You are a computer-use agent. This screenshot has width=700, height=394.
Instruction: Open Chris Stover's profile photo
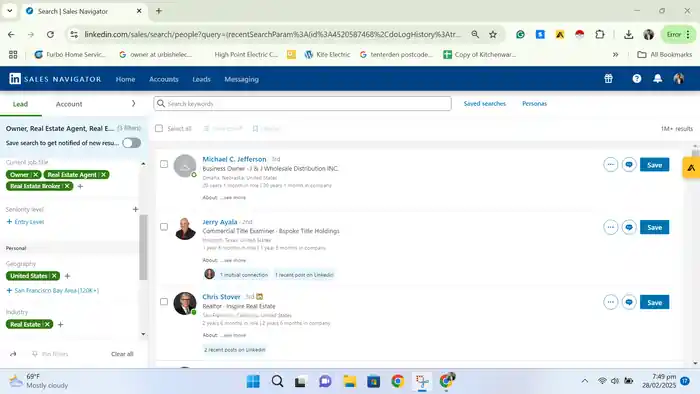(x=185, y=303)
